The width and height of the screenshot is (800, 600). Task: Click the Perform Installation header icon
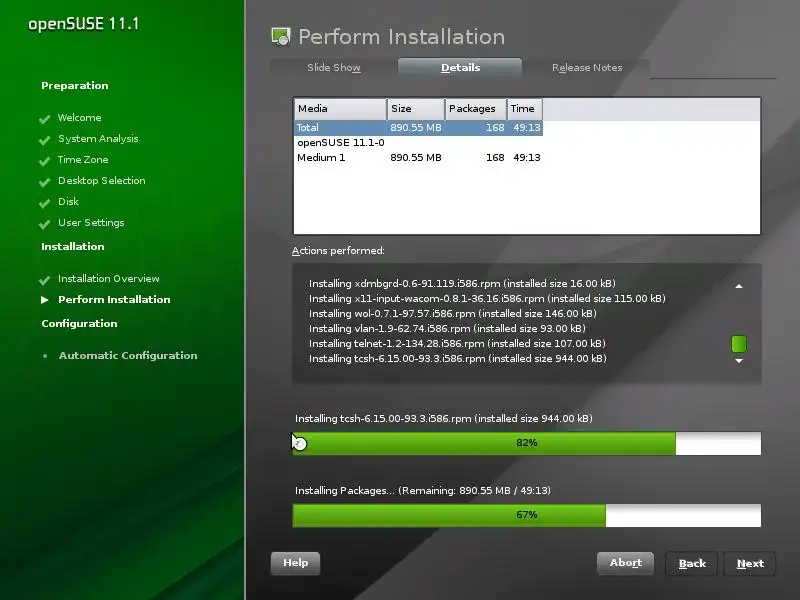click(281, 37)
